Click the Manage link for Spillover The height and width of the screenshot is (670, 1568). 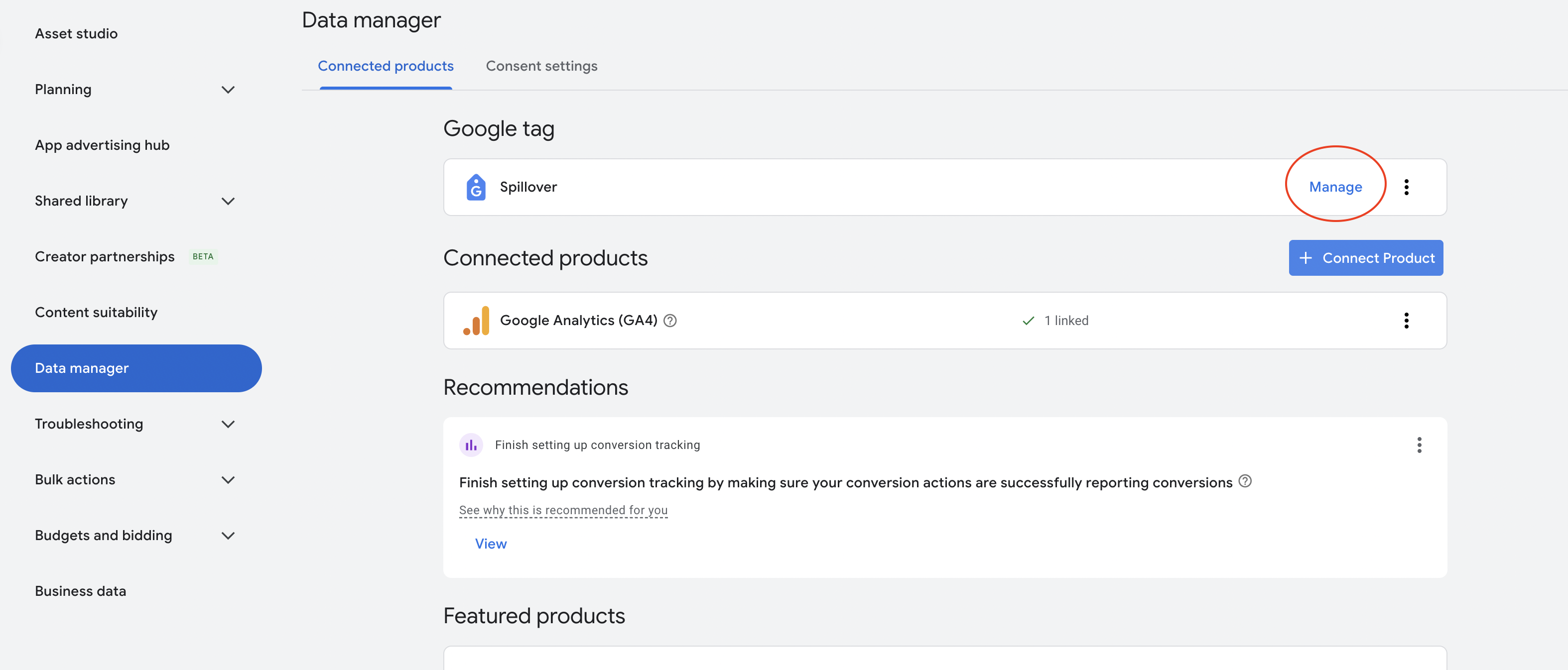click(x=1335, y=187)
